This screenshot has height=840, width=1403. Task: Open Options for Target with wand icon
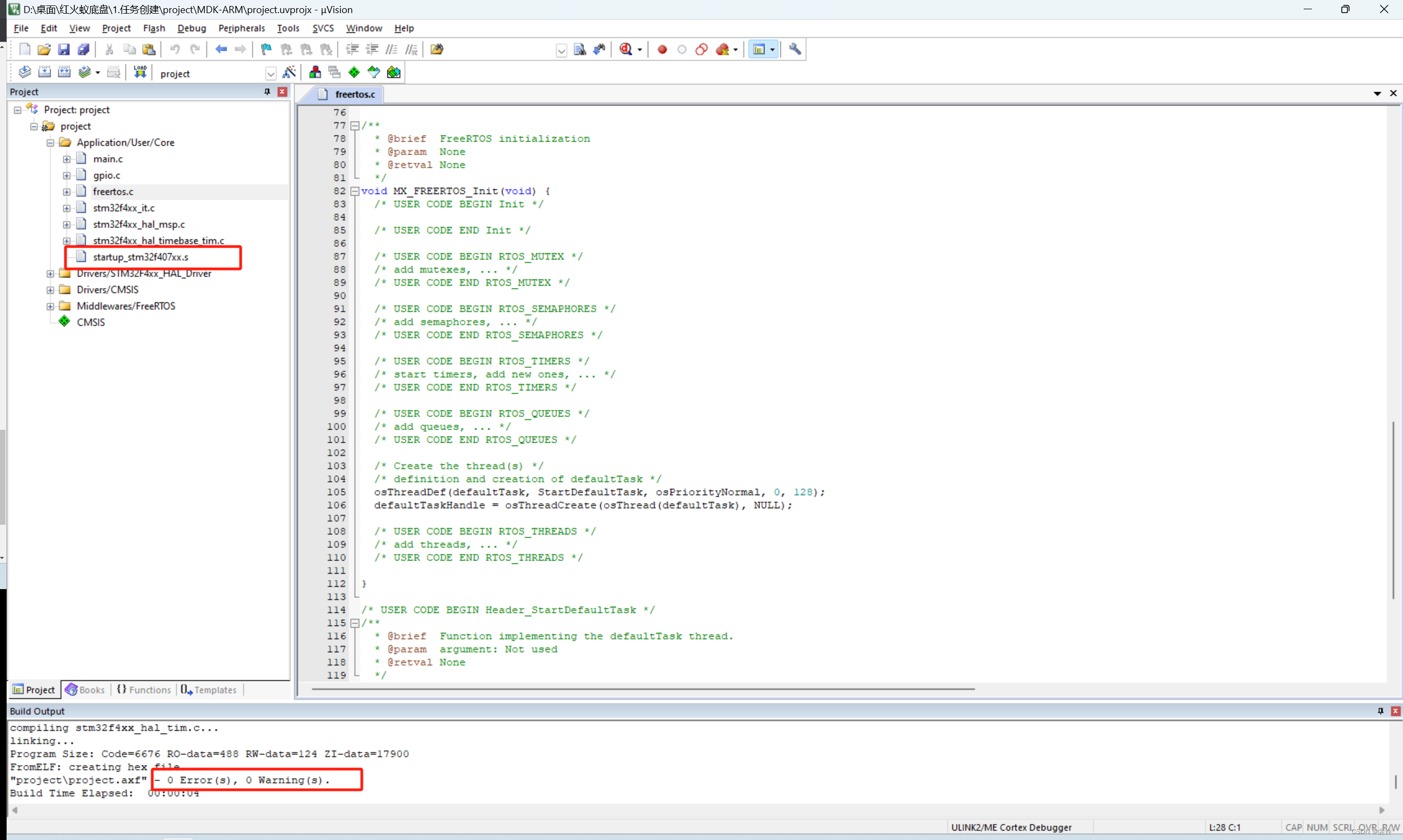click(x=289, y=72)
